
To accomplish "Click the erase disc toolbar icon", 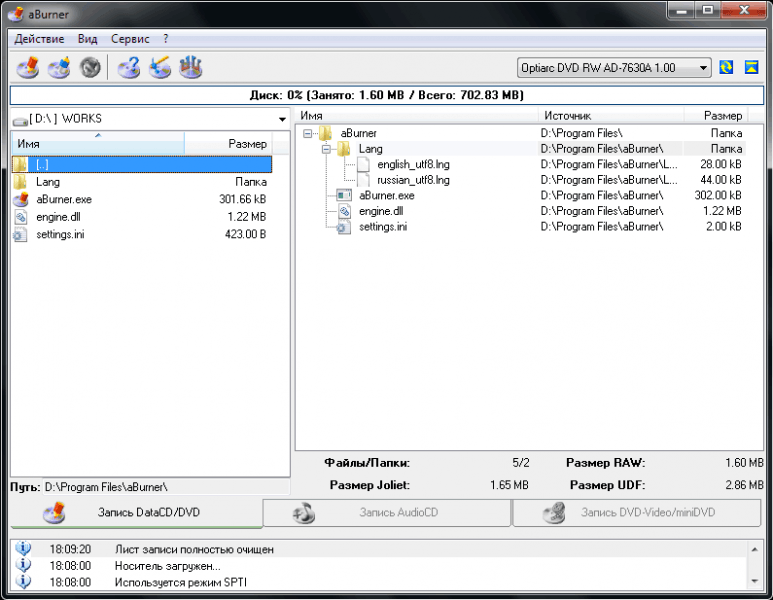I will [x=59, y=67].
